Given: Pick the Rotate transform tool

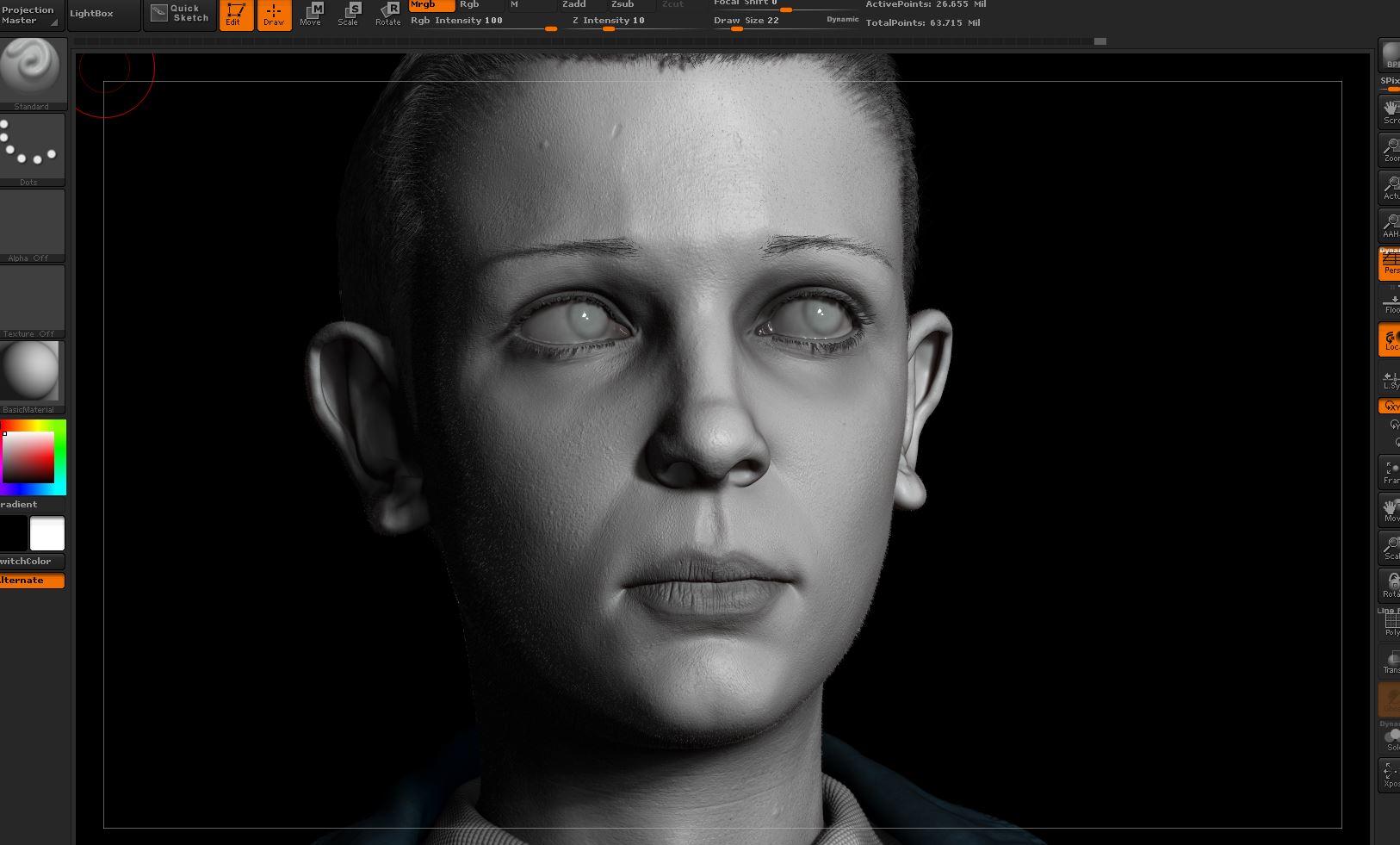Looking at the screenshot, I should click(387, 15).
